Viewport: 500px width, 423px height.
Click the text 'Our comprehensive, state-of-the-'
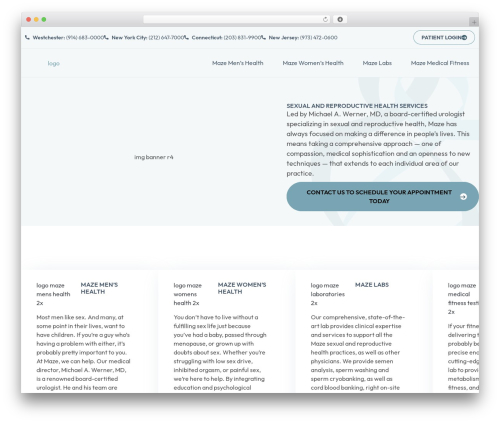click(x=358, y=317)
